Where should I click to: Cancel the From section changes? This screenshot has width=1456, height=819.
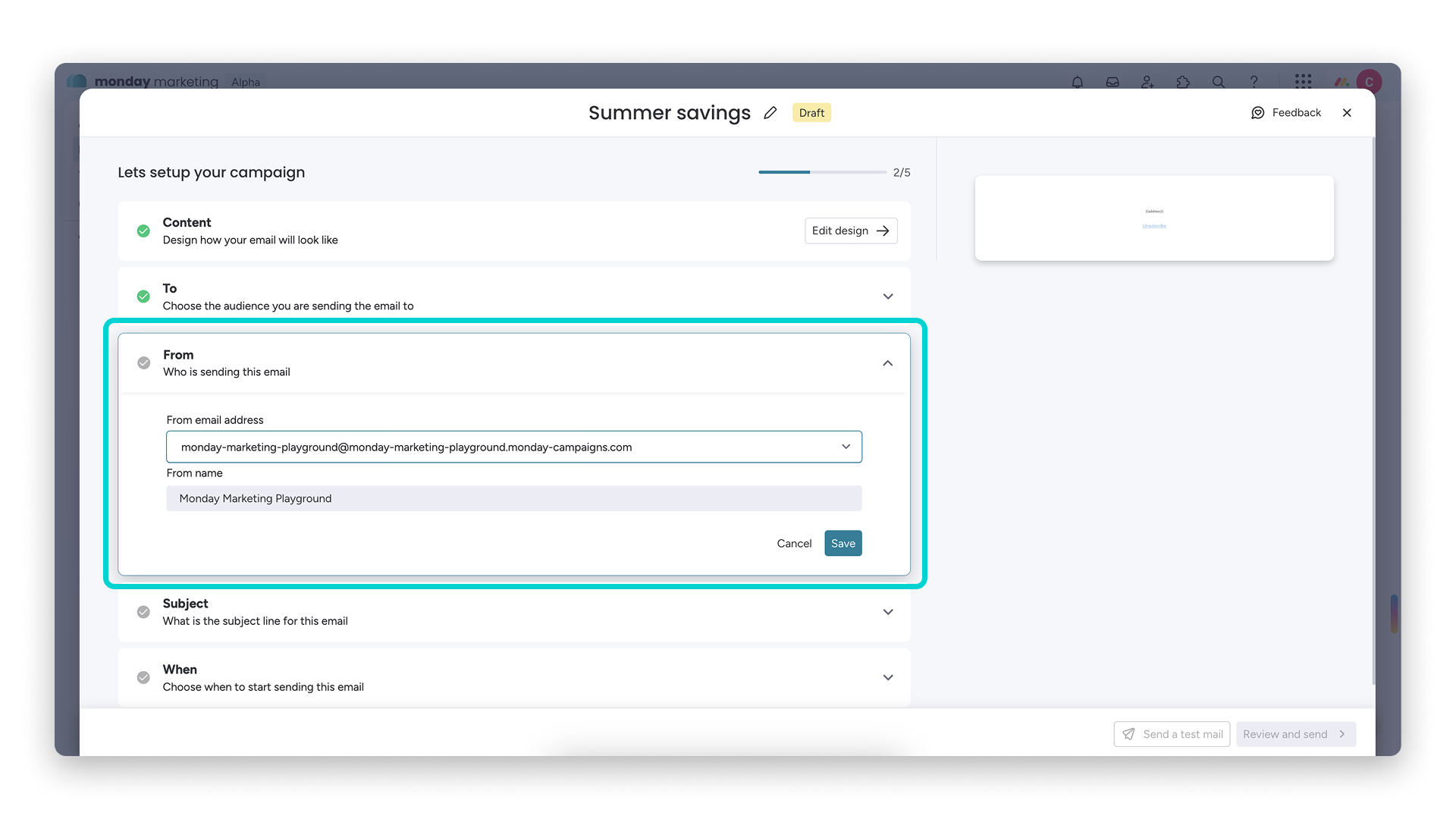(x=794, y=544)
